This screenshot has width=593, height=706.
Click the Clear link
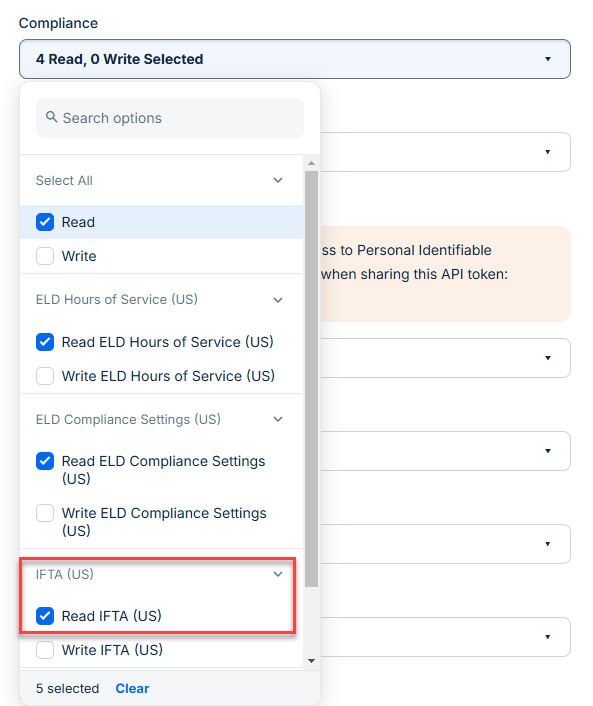132,688
